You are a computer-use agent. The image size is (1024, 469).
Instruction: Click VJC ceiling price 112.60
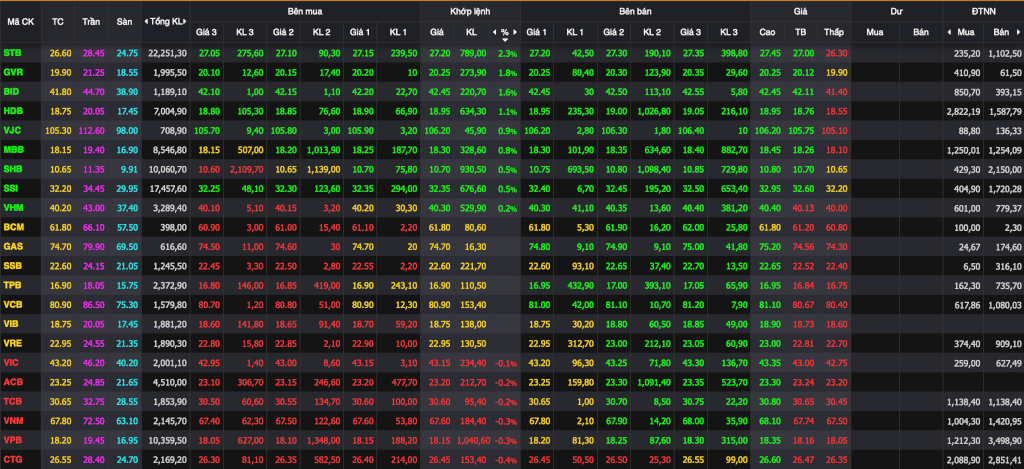[x=91, y=131]
